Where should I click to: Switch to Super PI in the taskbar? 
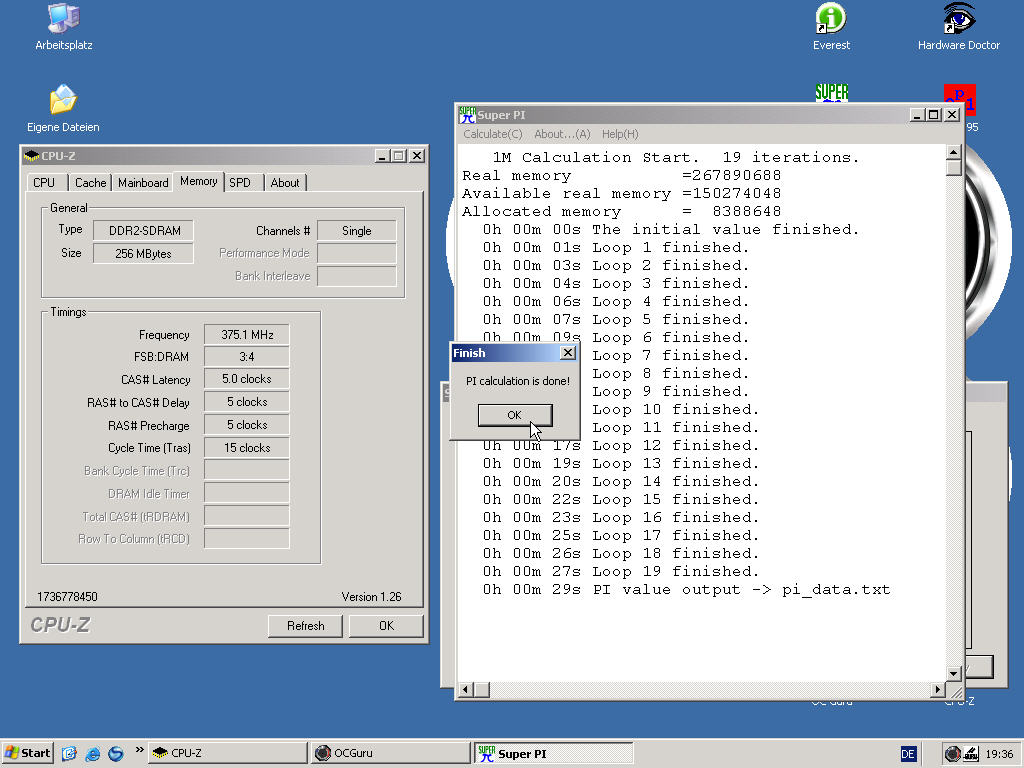click(x=554, y=753)
